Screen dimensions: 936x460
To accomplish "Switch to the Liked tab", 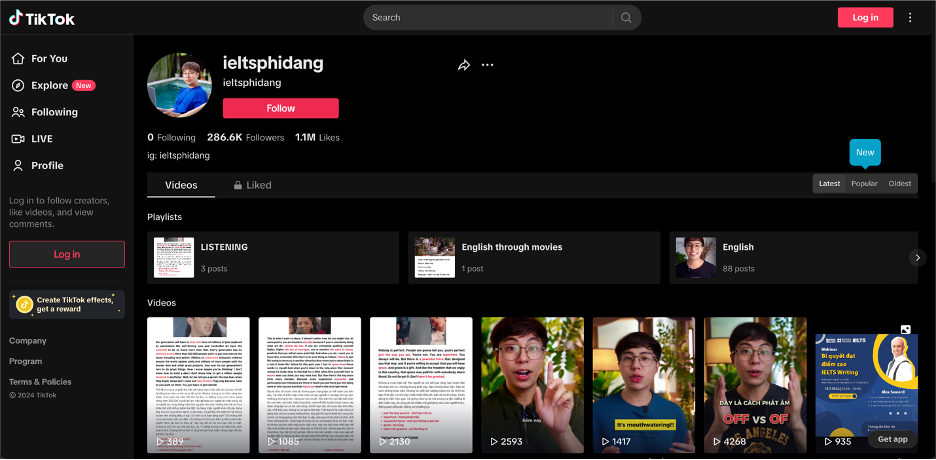I will click(x=253, y=185).
